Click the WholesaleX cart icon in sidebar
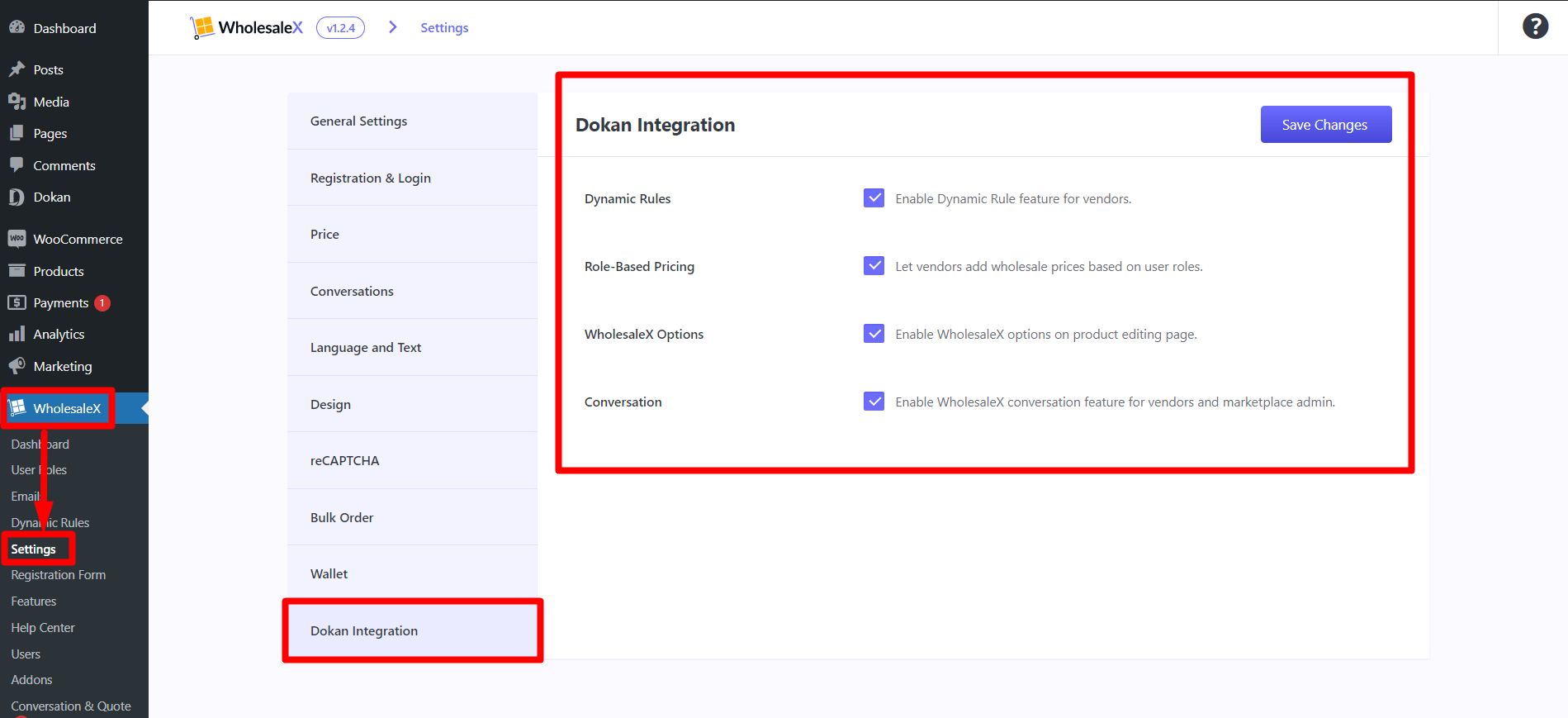The width and height of the screenshot is (1568, 718). [17, 407]
